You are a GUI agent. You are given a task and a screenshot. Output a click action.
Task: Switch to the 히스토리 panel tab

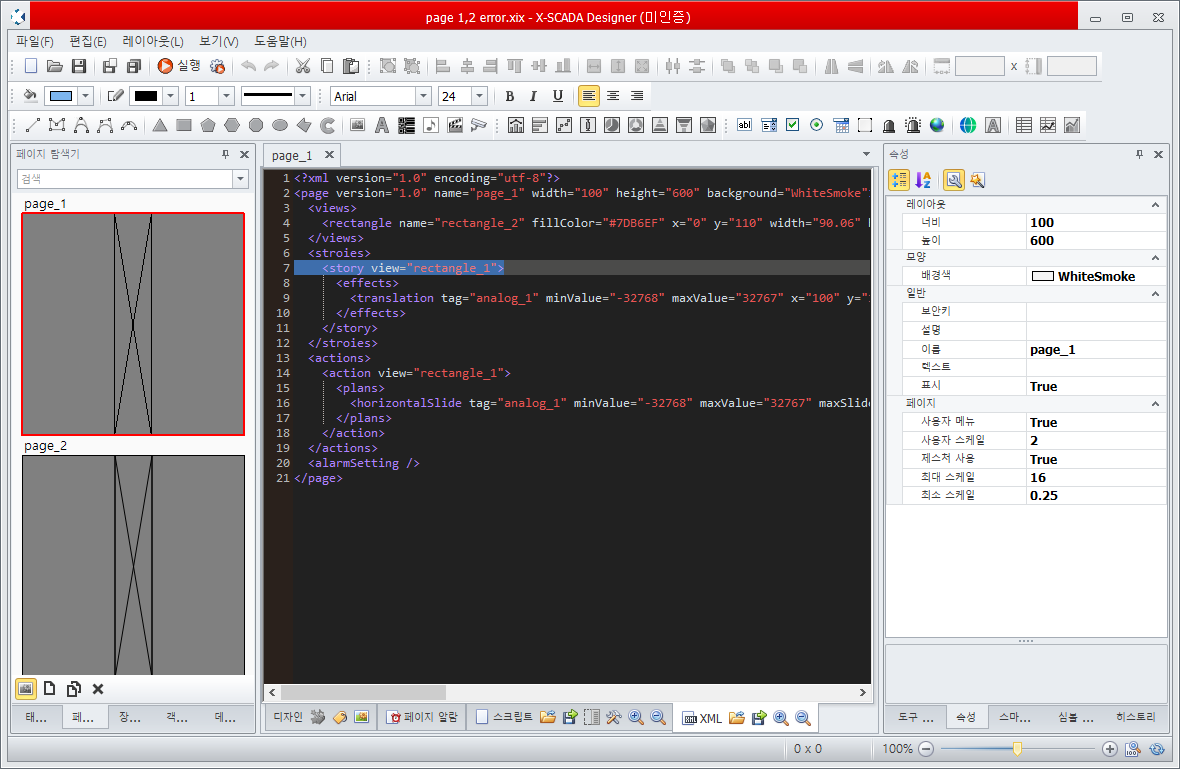tap(1135, 717)
